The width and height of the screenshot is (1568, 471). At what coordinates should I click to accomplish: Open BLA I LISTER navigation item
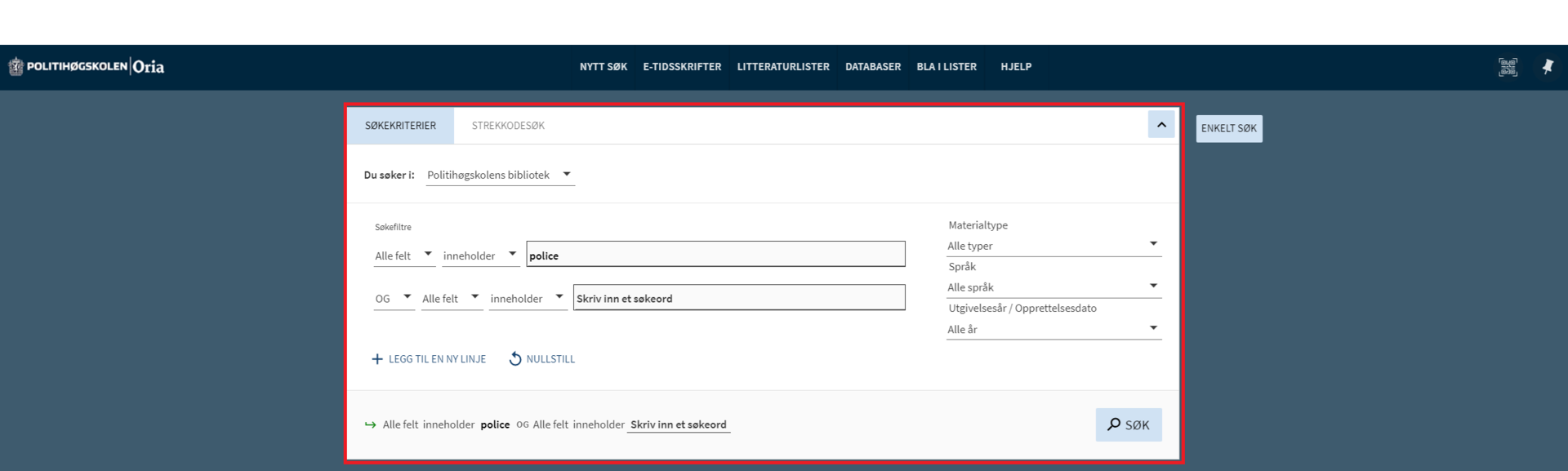pos(947,67)
